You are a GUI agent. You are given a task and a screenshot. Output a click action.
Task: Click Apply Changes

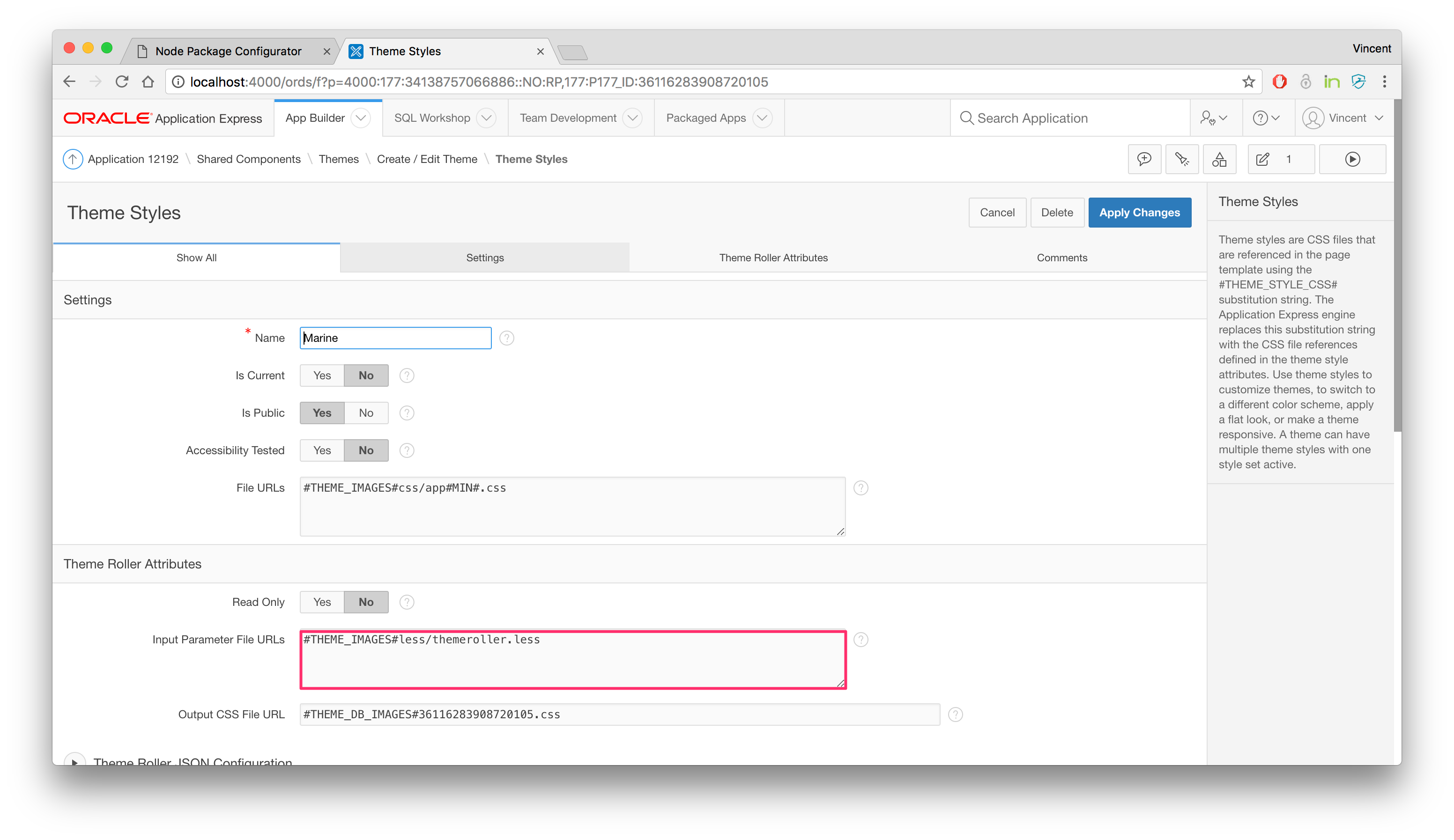tap(1140, 212)
